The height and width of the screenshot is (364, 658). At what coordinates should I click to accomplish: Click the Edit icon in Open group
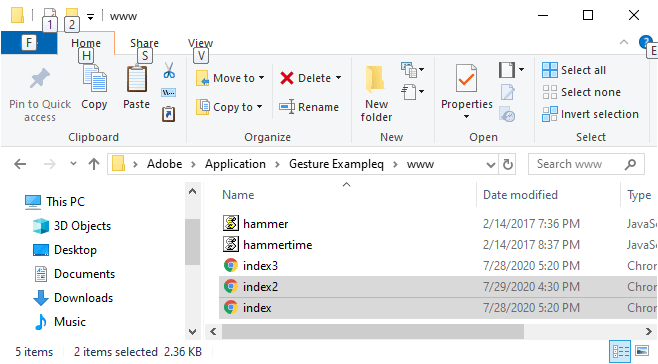[507, 92]
